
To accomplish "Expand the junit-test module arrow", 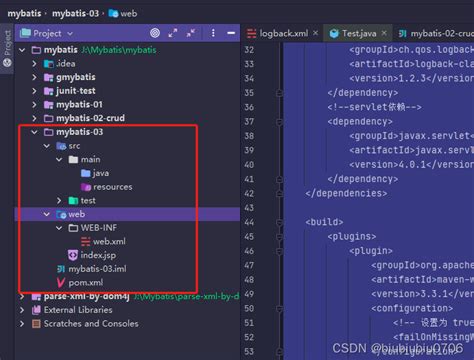I will 34,91.
